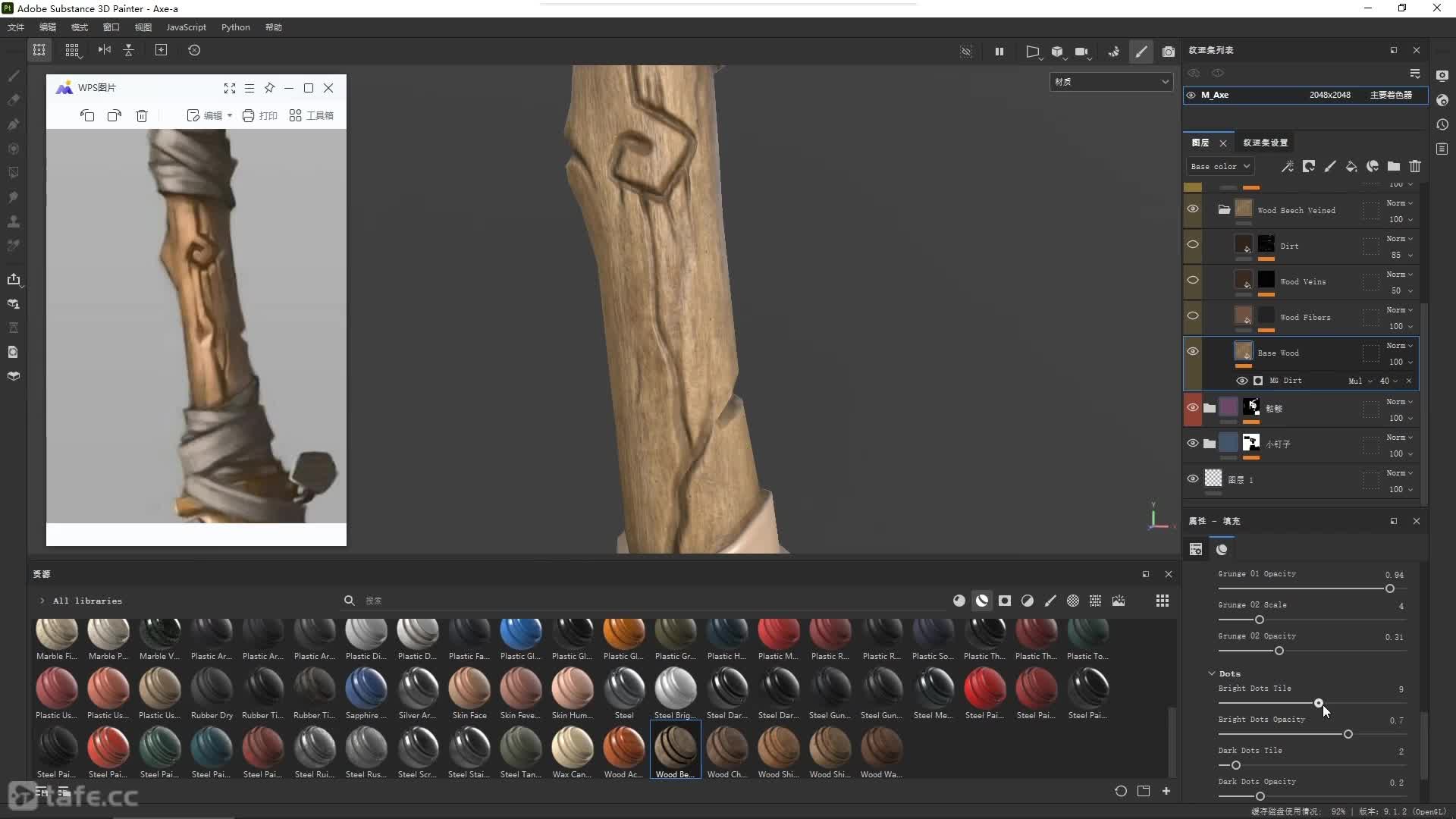Open the perspective view mode options
This screenshot has width=1456, height=819.
1033,52
